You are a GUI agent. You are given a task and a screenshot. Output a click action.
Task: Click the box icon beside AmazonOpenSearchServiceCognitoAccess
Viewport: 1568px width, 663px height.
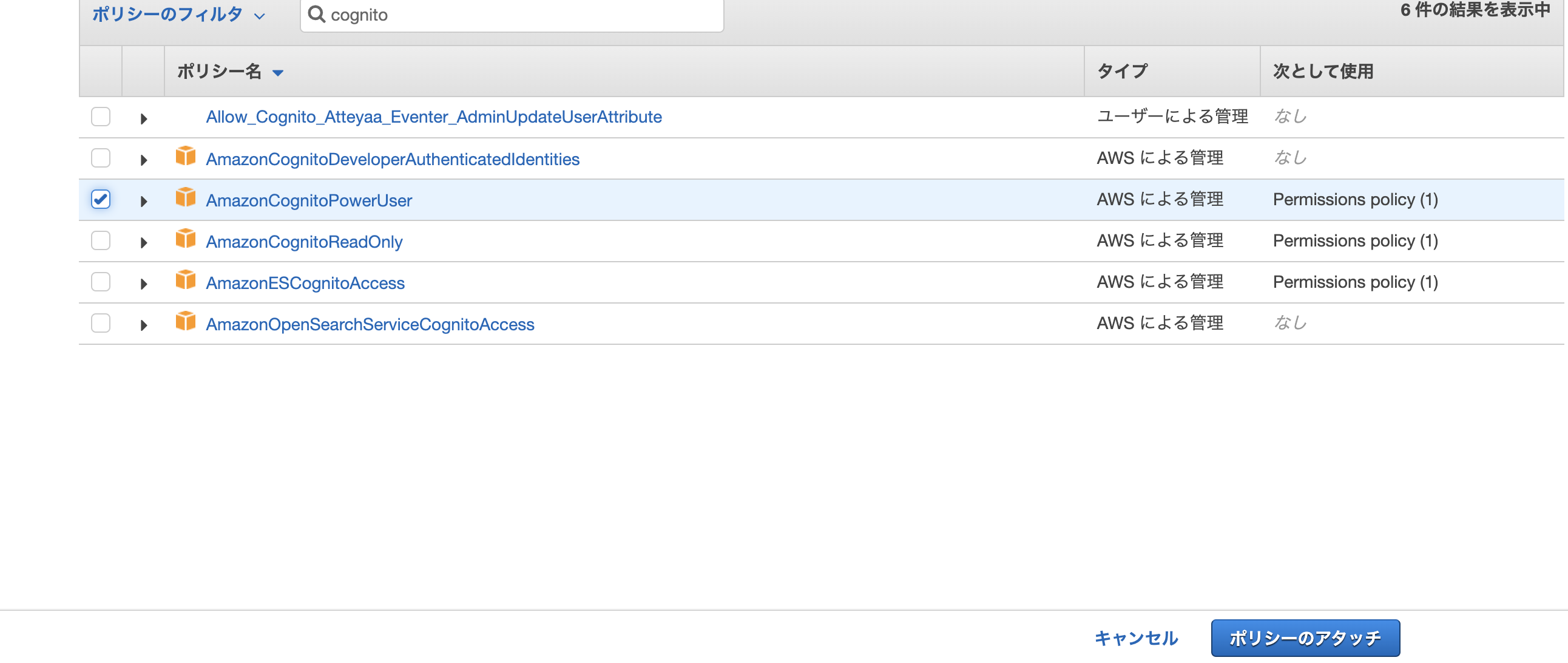(x=185, y=322)
